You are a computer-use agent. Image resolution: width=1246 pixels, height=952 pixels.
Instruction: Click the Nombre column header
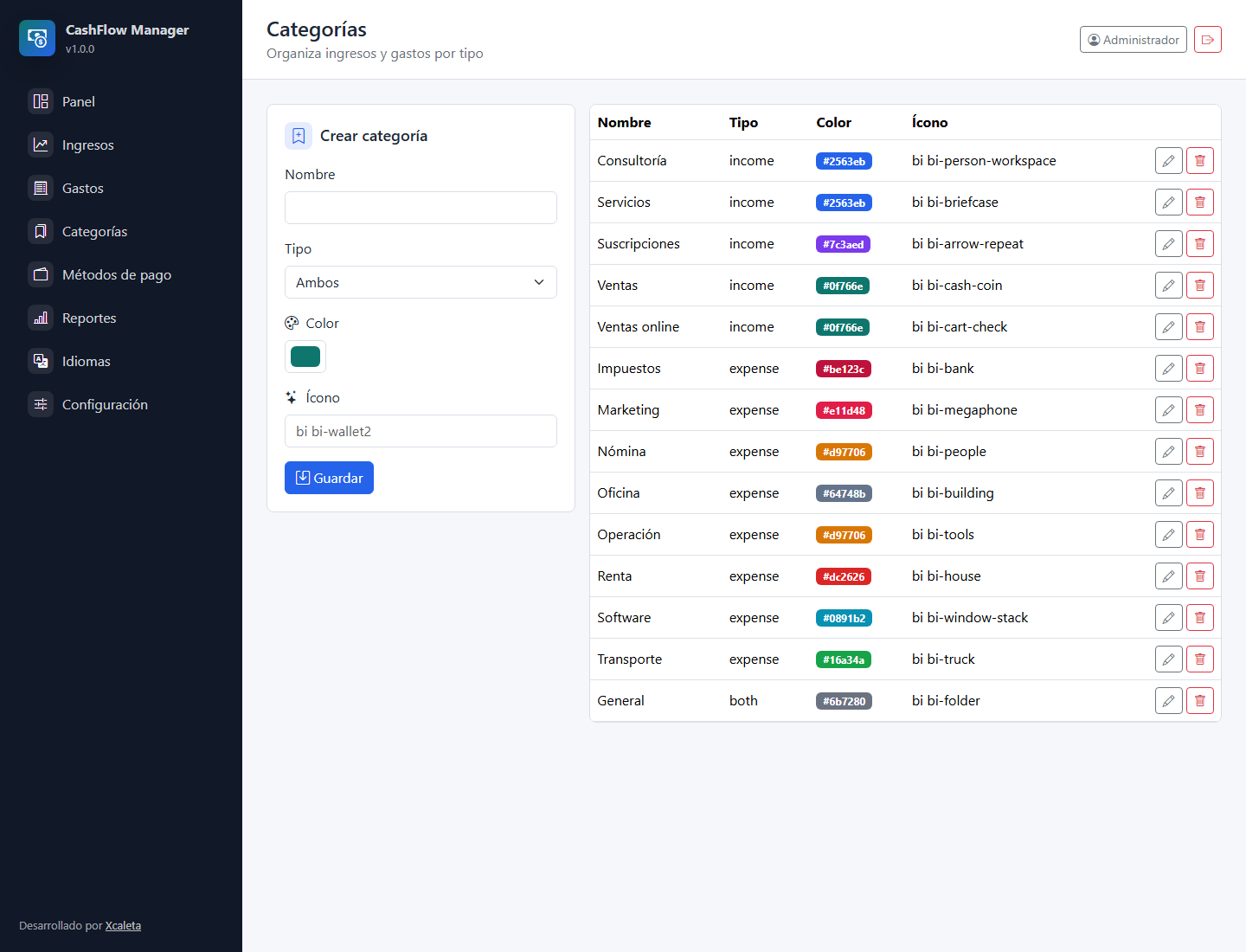(624, 123)
